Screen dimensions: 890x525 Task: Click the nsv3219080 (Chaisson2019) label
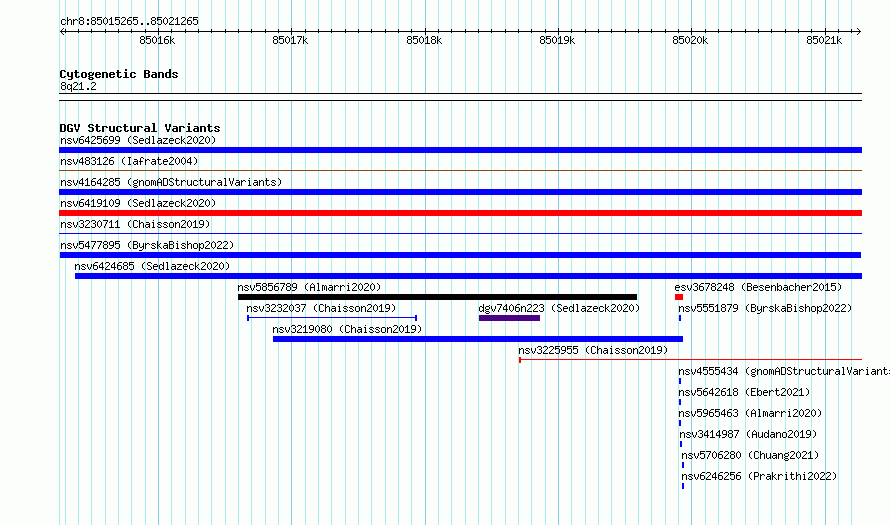point(347,329)
